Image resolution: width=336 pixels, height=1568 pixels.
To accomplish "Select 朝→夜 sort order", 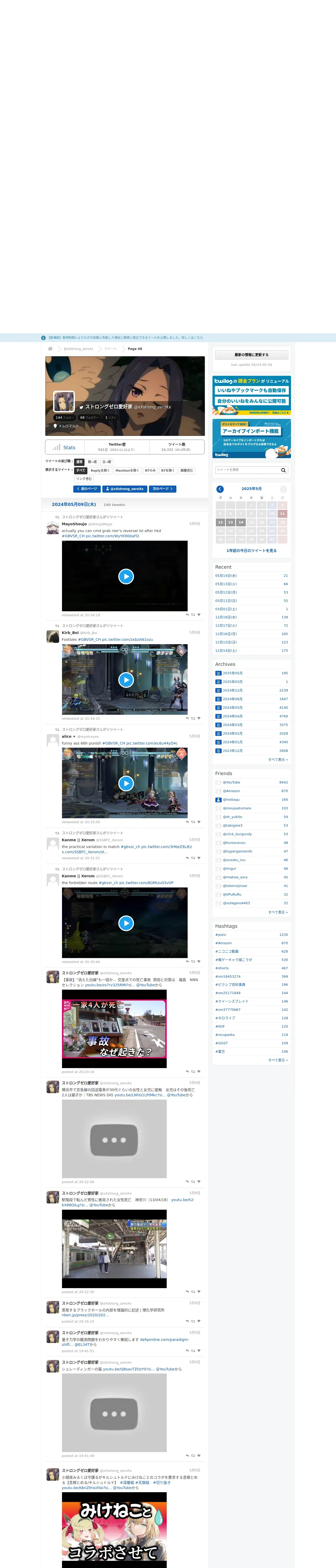I will (92, 462).
